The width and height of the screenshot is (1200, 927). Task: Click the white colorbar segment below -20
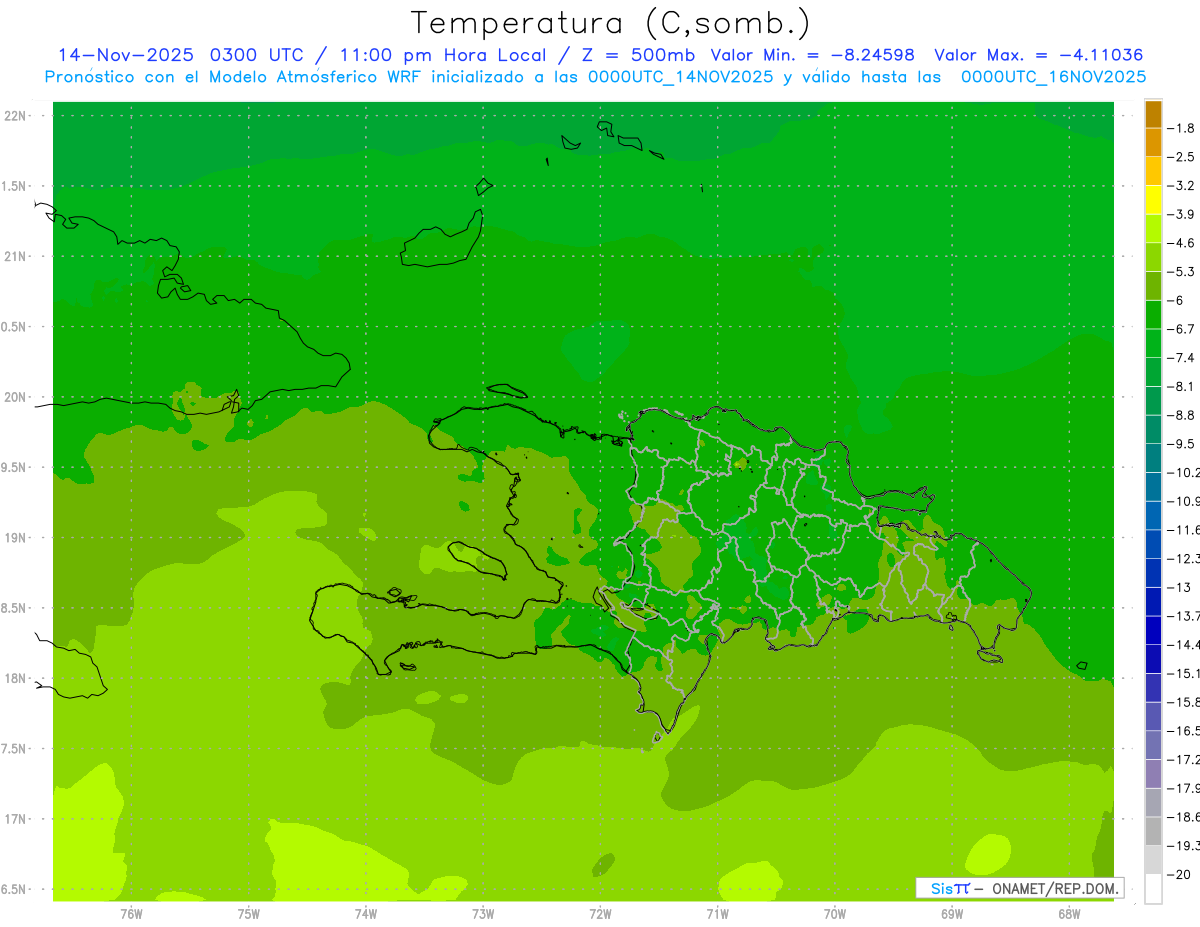[x=1153, y=889]
